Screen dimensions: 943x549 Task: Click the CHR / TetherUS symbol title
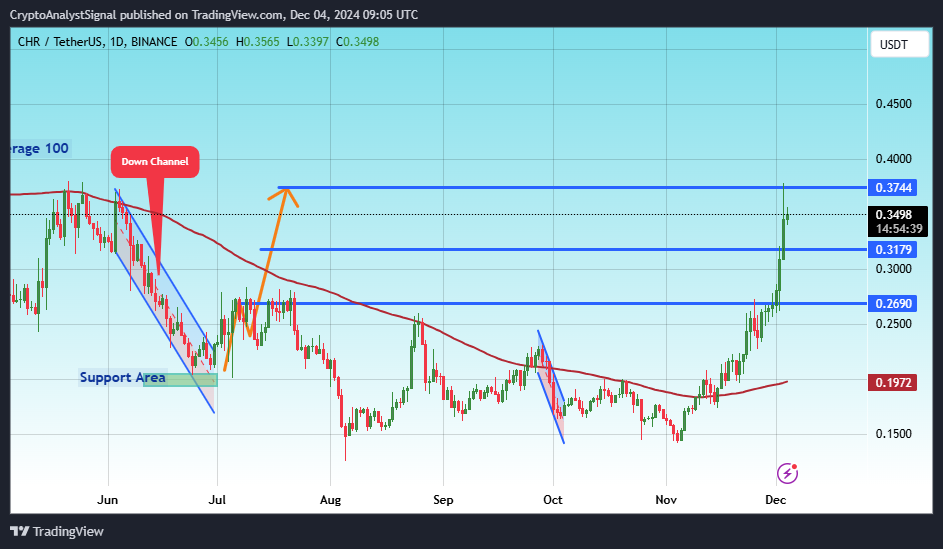click(x=60, y=41)
